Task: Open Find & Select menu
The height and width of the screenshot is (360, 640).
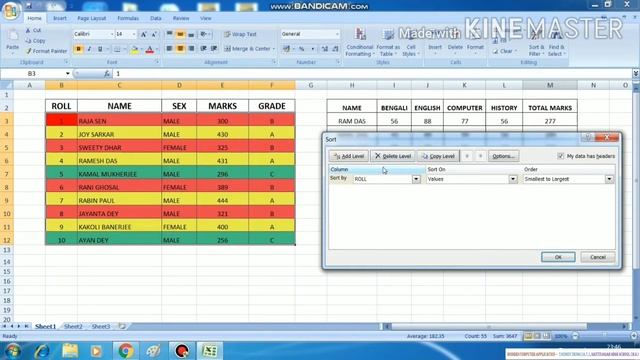Action: coord(556,43)
